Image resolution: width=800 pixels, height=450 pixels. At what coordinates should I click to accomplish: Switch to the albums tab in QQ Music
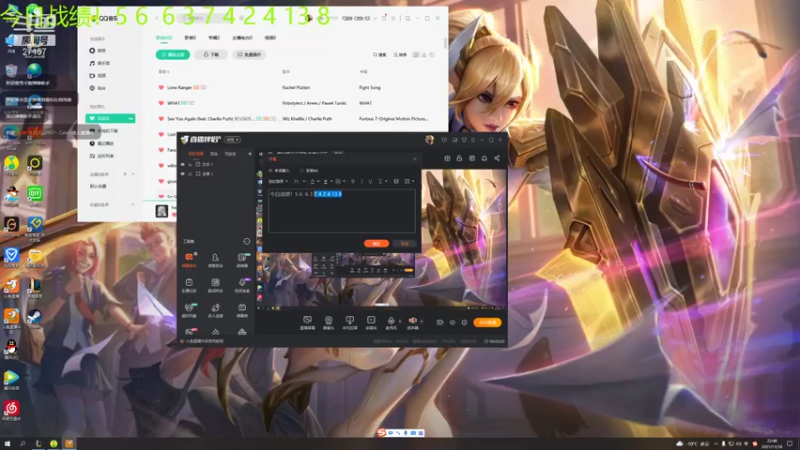[x=214, y=38]
